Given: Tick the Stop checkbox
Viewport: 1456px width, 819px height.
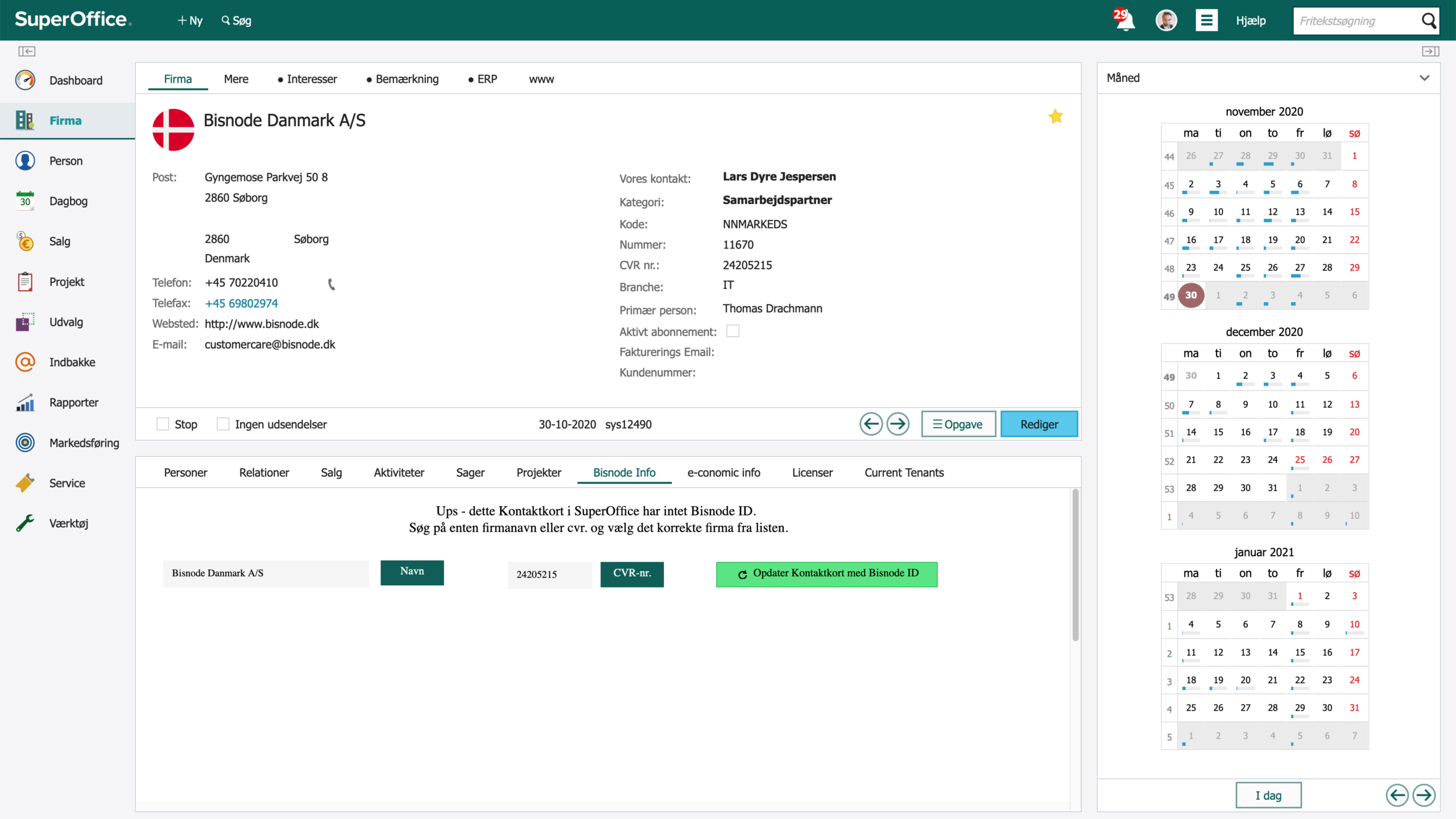Looking at the screenshot, I should point(163,424).
